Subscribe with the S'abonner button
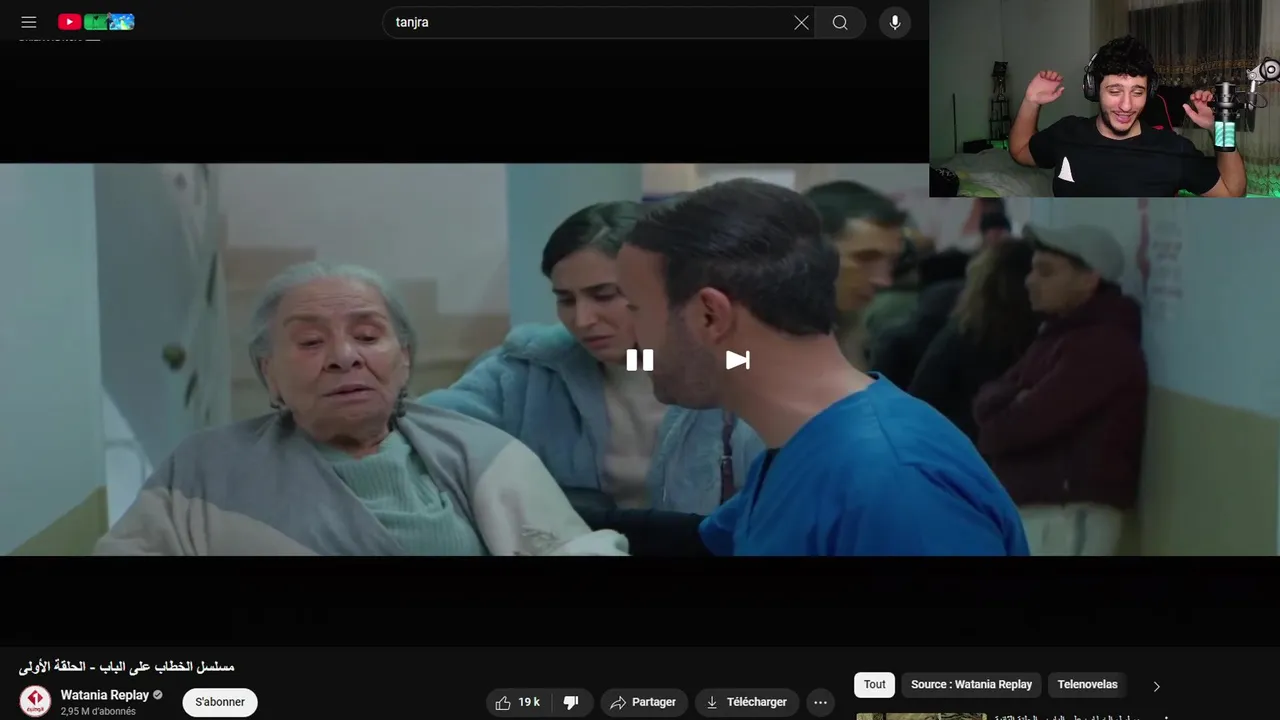 [x=220, y=702]
